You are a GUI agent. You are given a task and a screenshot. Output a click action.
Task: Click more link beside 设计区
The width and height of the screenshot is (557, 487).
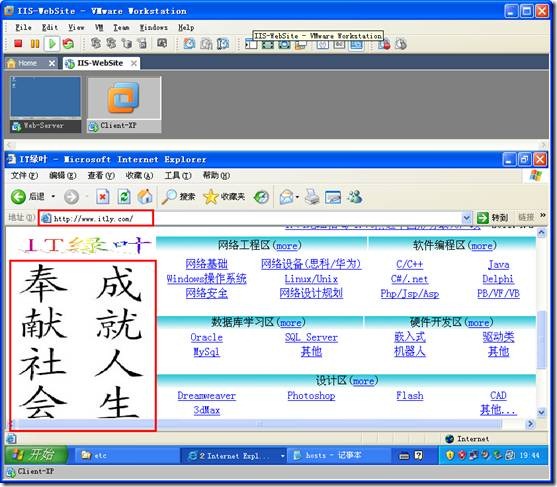click(363, 381)
